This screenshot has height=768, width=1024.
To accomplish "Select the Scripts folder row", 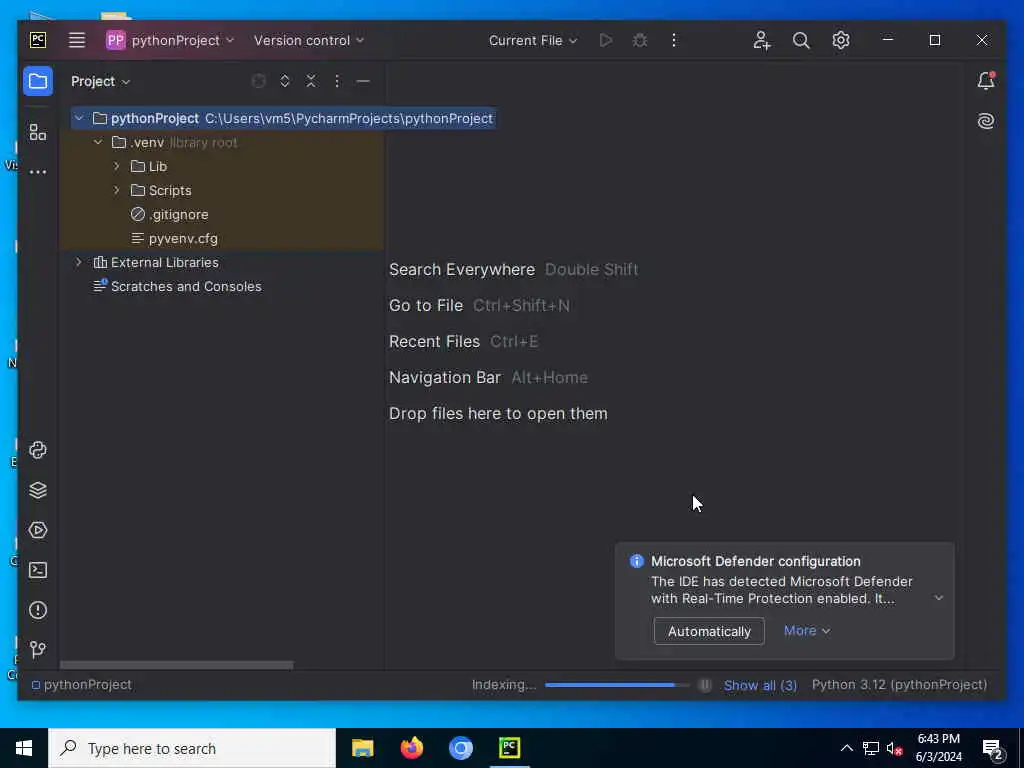I will click(222, 191).
